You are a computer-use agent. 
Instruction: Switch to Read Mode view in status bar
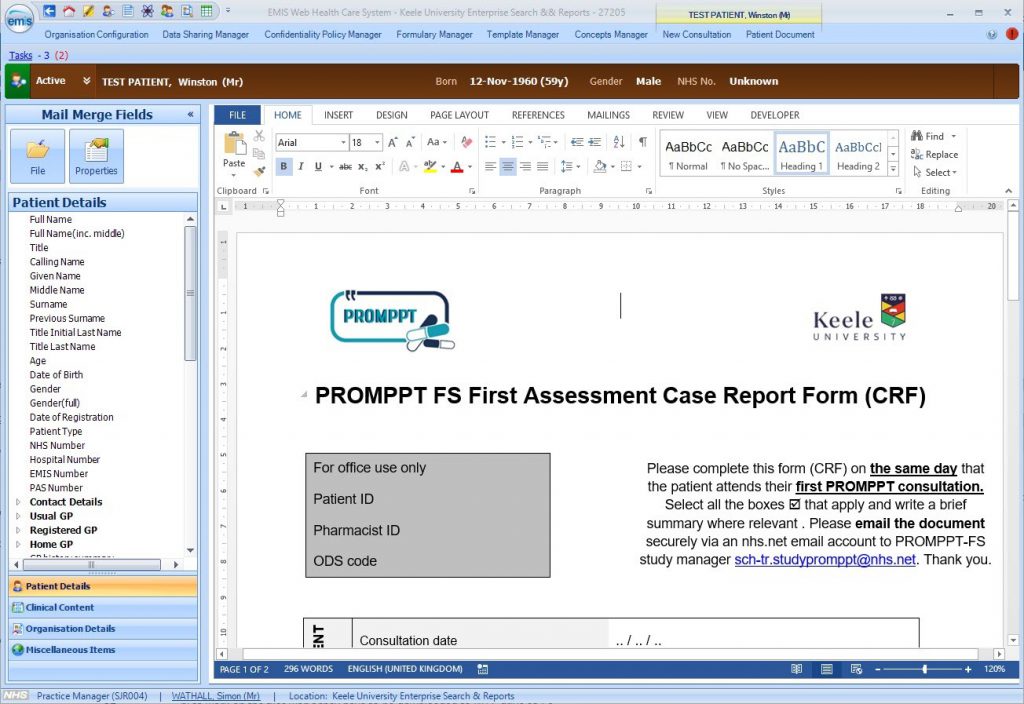[x=796, y=669]
